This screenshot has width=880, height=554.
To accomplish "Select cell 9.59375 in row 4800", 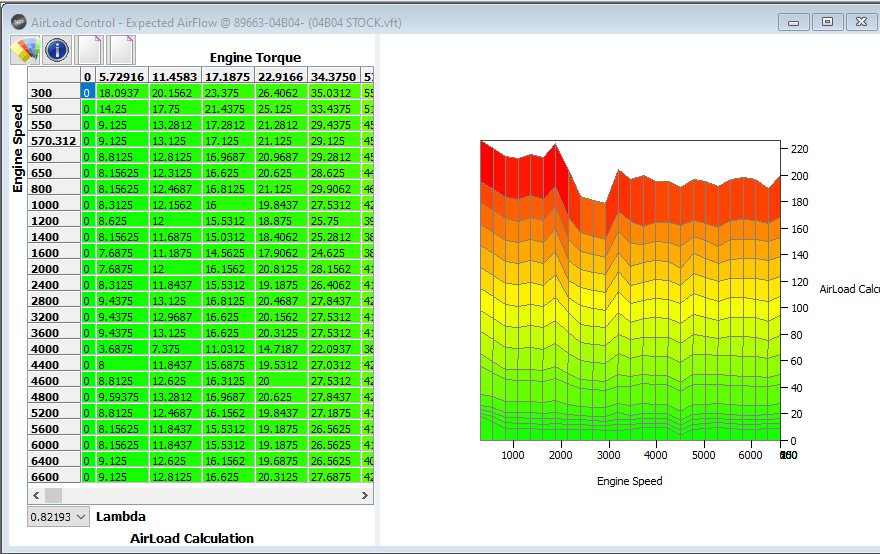I will 122,397.
